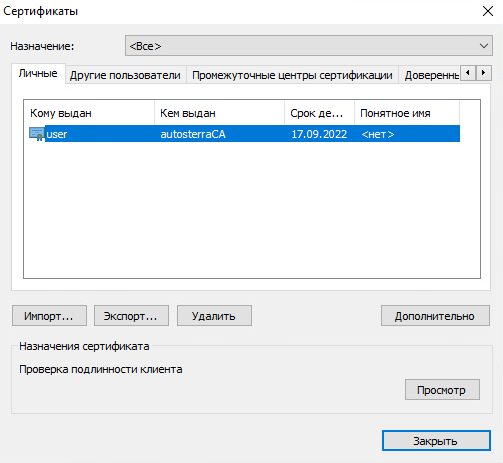This screenshot has height=463, width=503.
Task: Click the right tab scroll arrow
Action: tap(484, 73)
